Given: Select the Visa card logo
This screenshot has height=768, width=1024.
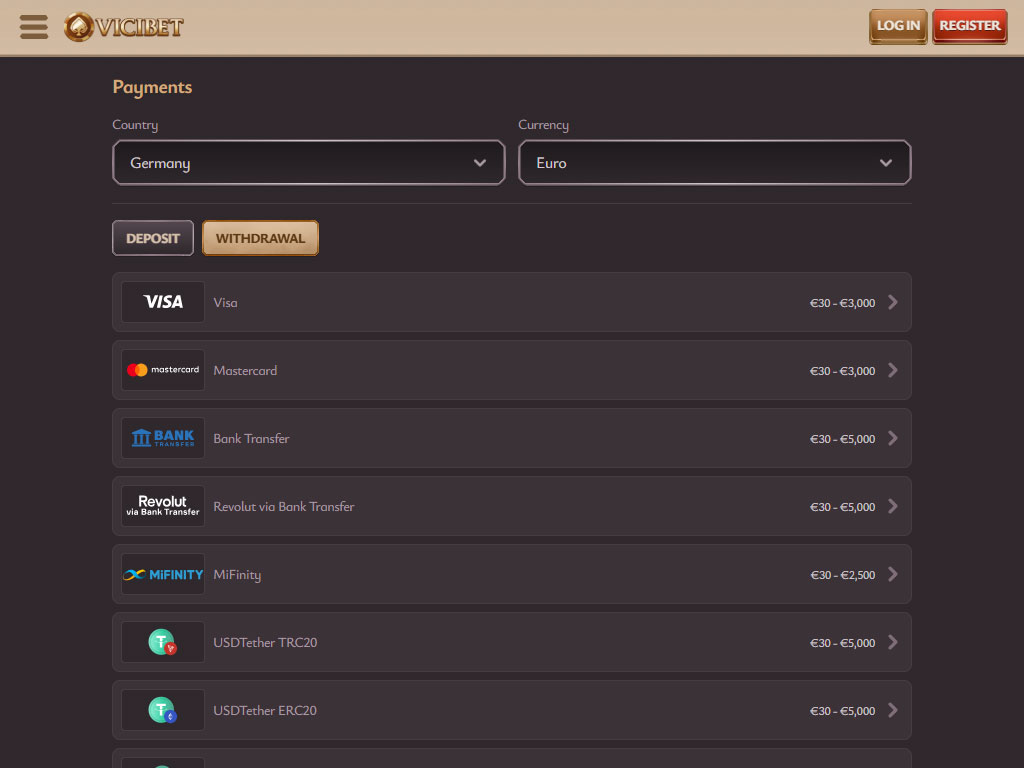Looking at the screenshot, I should point(163,302).
